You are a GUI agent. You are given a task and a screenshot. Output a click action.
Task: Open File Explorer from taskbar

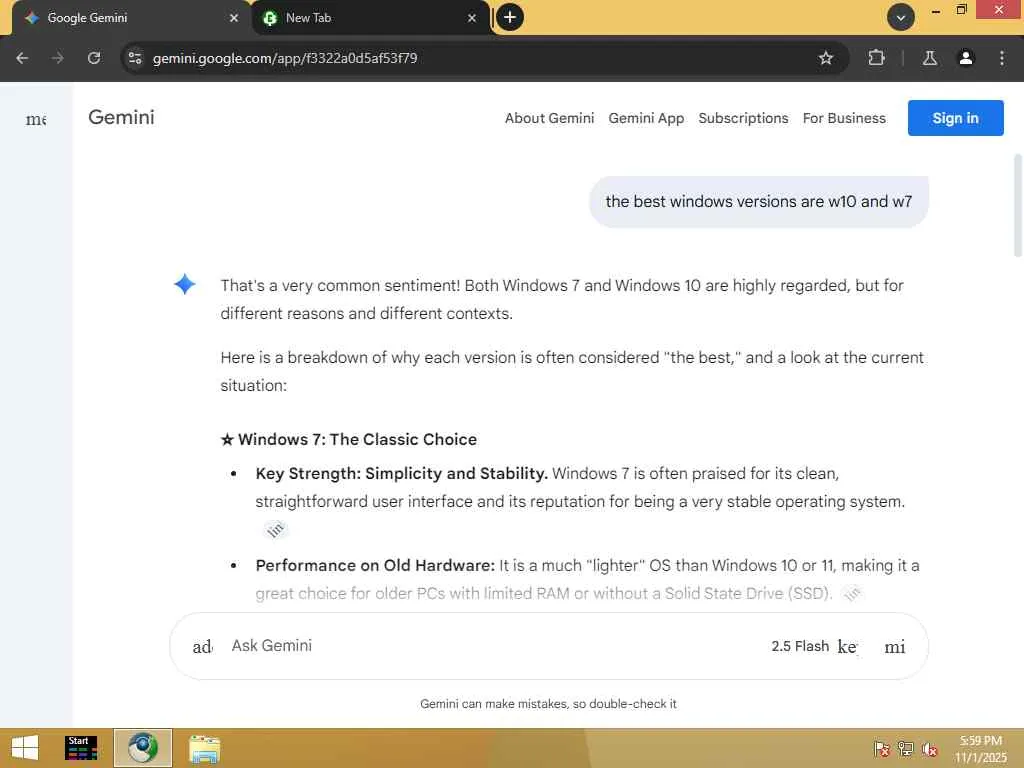click(204, 748)
